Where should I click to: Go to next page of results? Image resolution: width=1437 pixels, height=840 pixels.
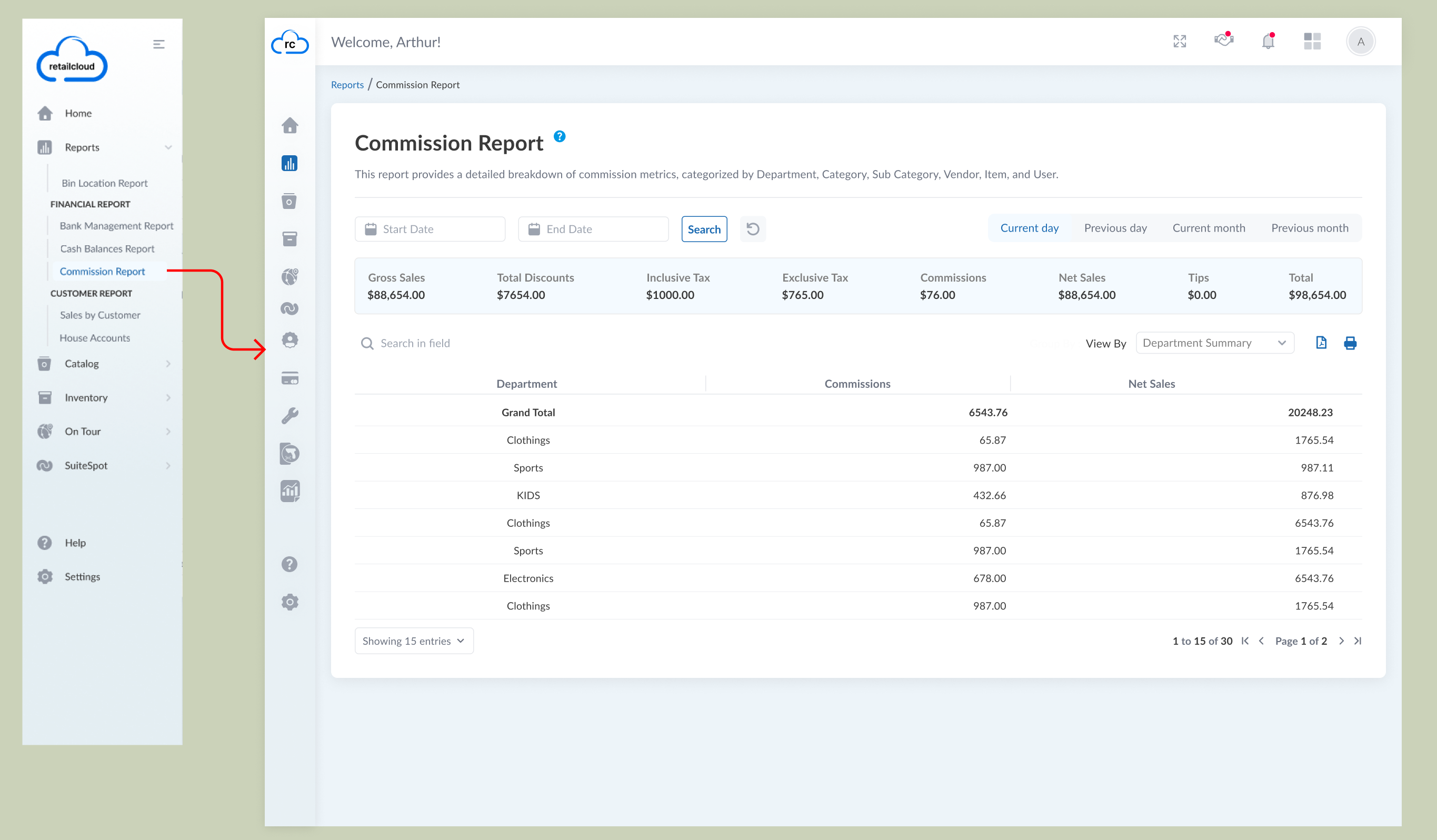click(1341, 641)
